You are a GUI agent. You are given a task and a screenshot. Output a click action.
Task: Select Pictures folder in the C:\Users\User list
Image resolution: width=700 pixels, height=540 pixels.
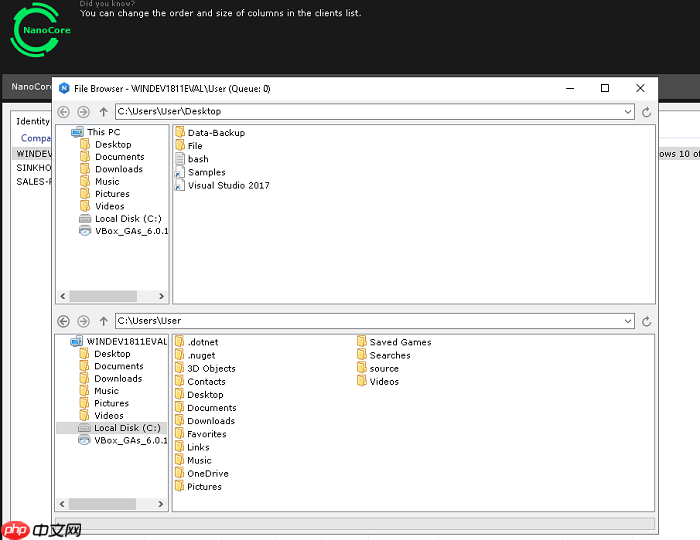tap(198, 486)
